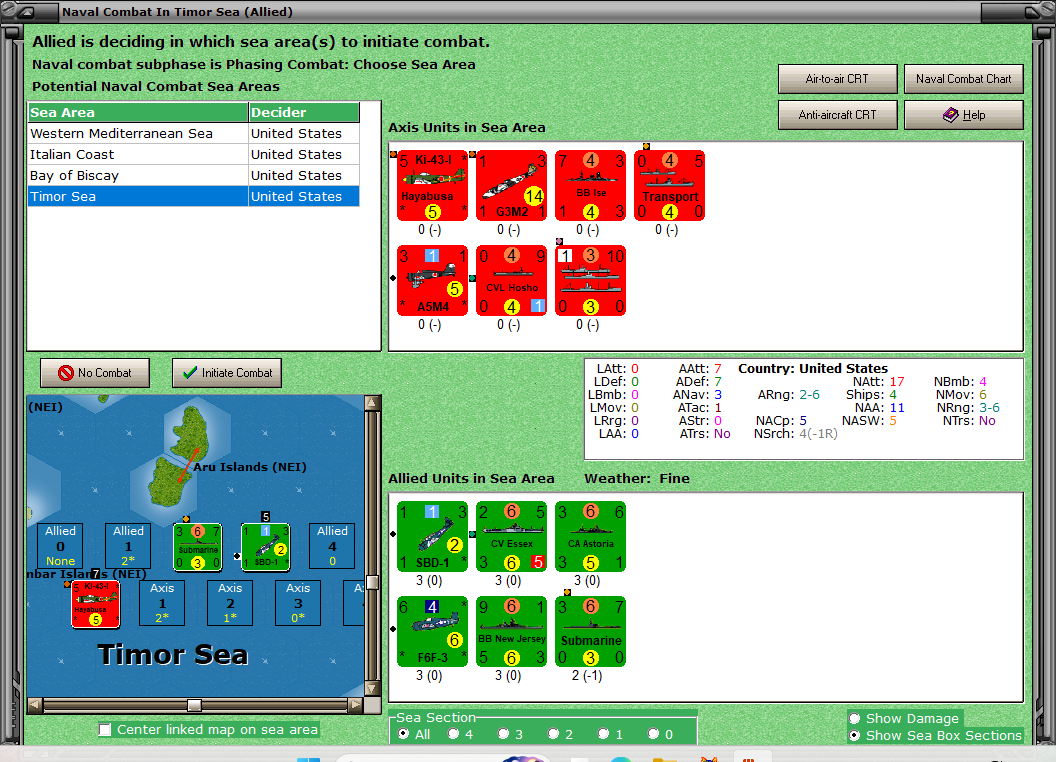Open the Naval Combat Chart
Viewport: 1056px width, 762px height.
pyautogui.click(x=963, y=79)
